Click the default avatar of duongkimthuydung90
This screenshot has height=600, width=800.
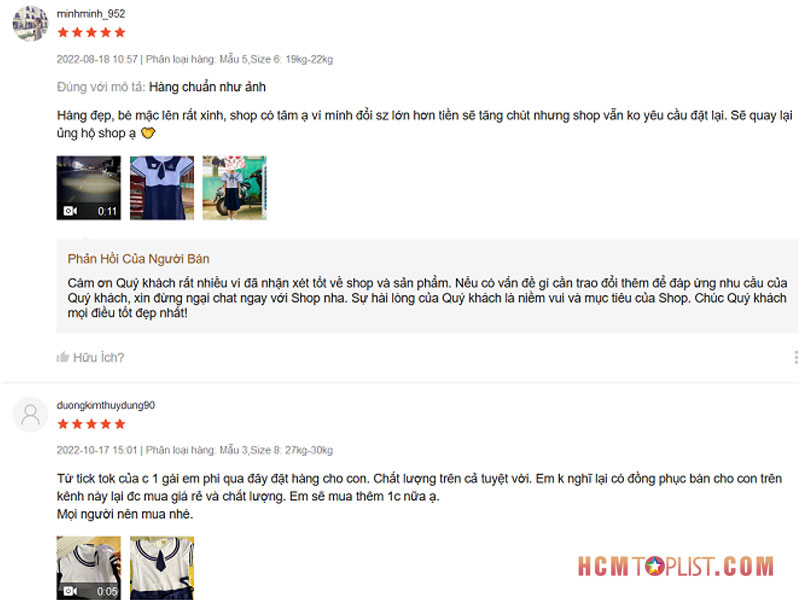coord(30,415)
